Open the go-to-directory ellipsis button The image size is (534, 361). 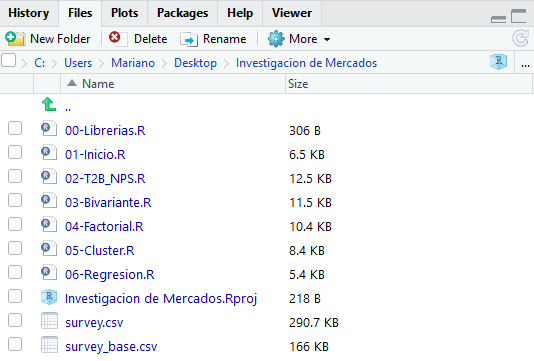point(525,64)
